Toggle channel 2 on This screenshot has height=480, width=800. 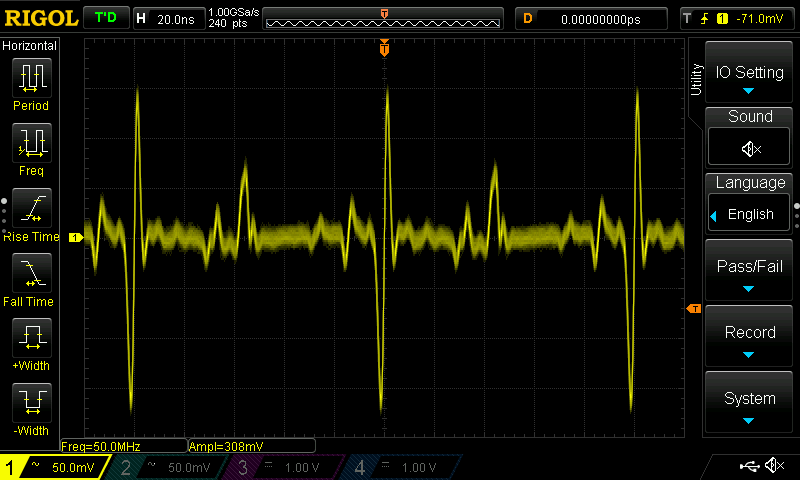[165, 467]
